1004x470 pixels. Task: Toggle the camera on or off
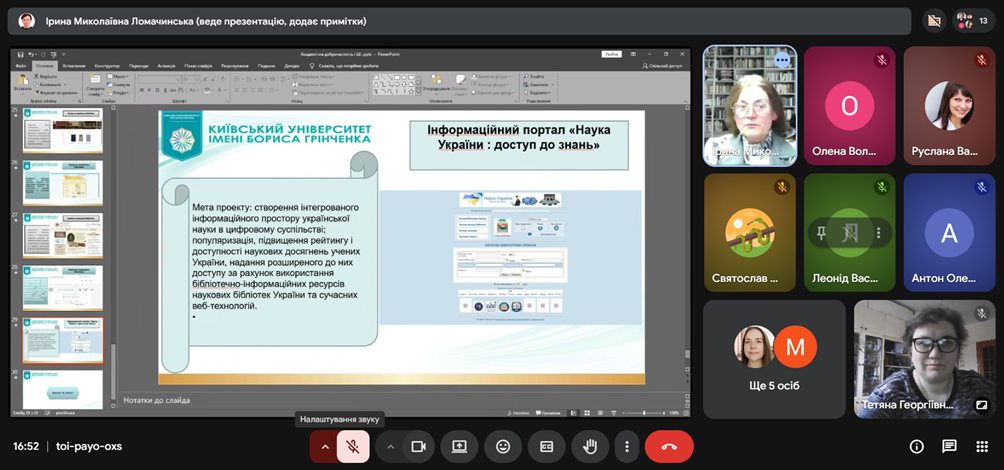pyautogui.click(x=419, y=446)
